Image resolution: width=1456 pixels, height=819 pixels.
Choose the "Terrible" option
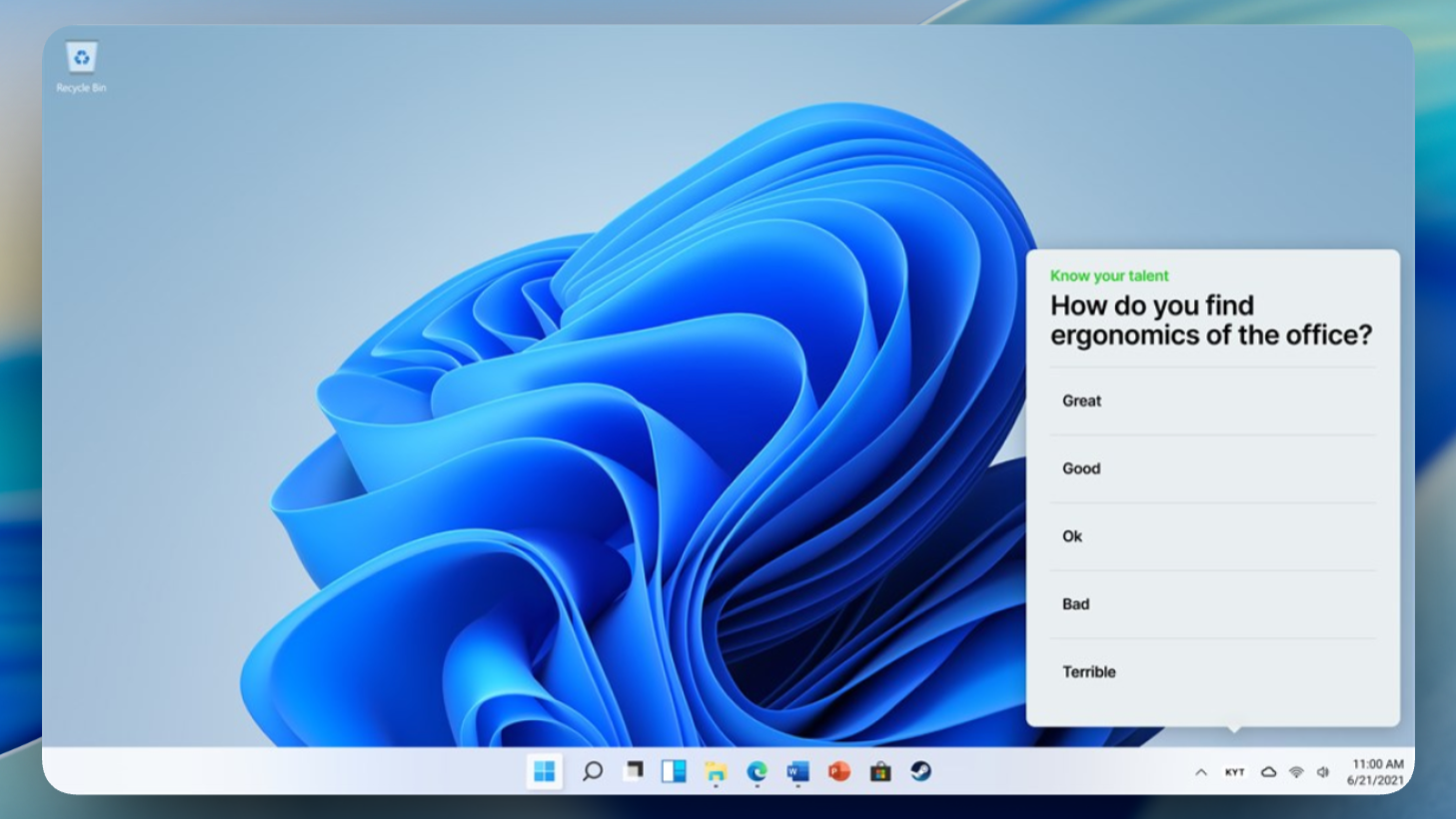pos(1213,672)
